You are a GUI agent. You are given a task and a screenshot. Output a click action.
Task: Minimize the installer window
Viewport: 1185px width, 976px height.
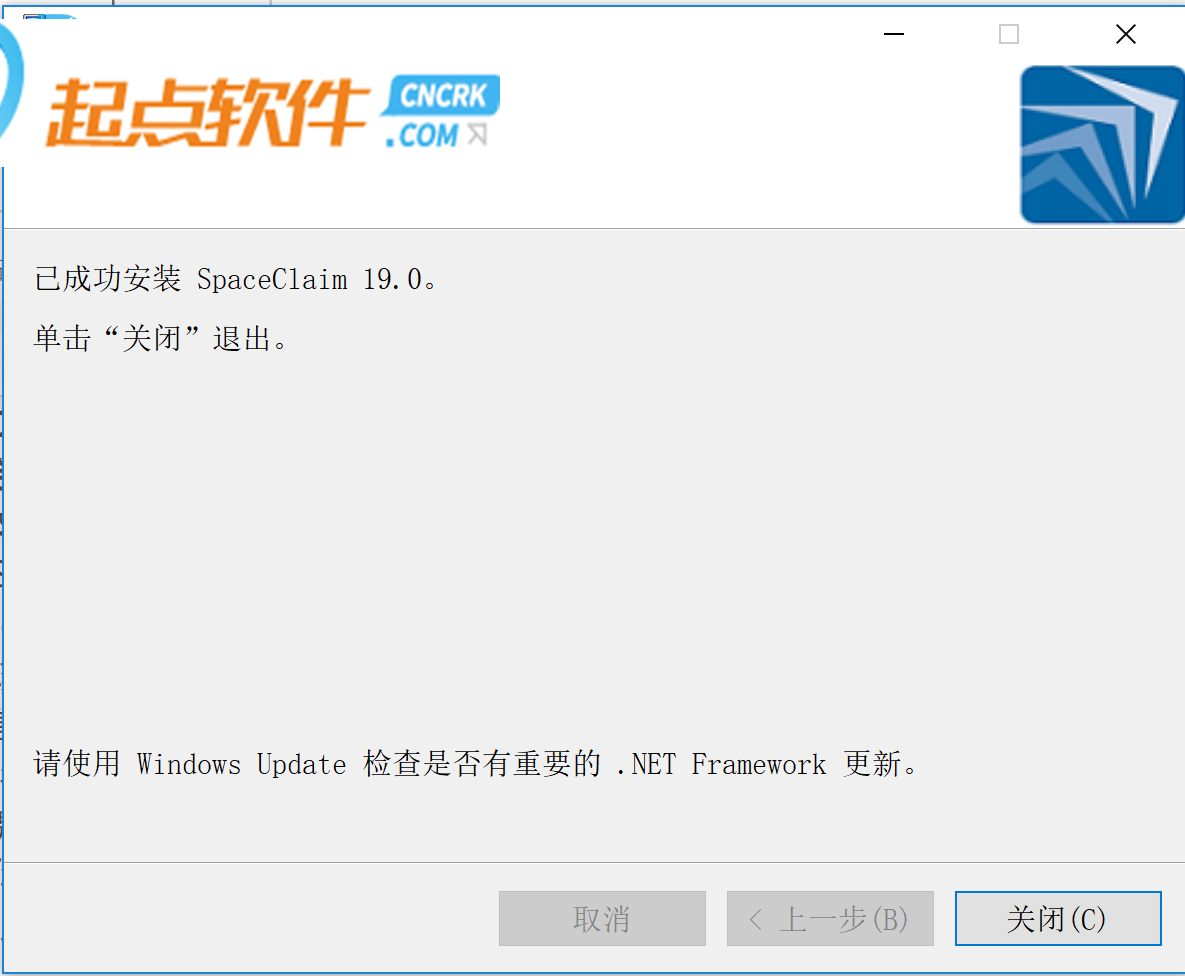click(x=894, y=34)
